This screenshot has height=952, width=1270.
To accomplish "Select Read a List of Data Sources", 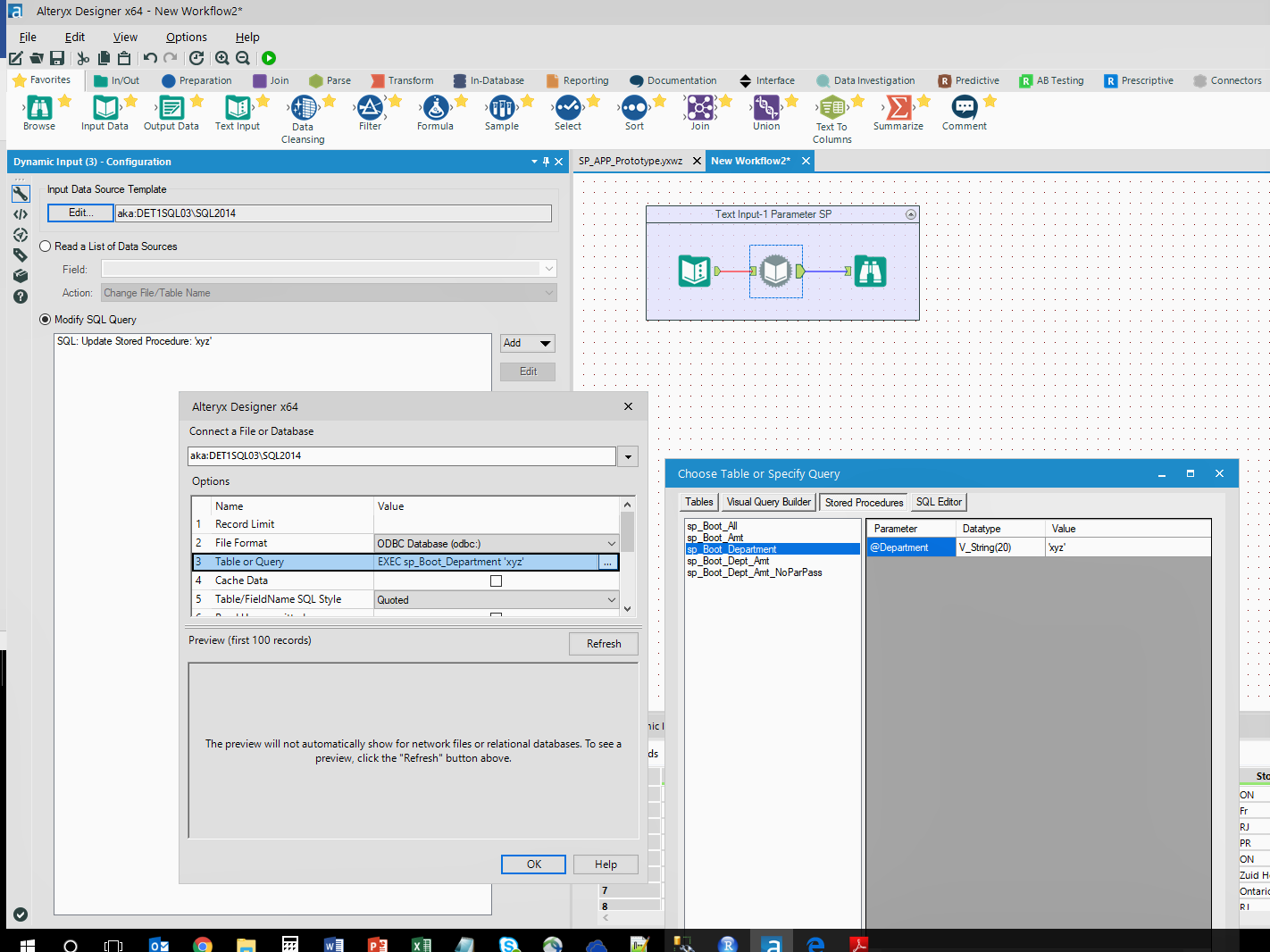I will pos(46,246).
